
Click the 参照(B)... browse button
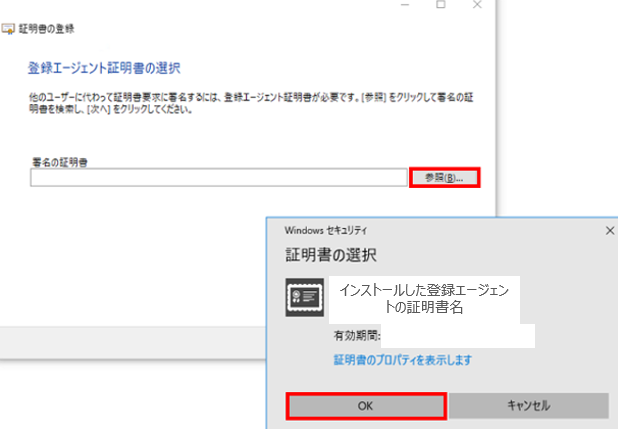tap(445, 177)
